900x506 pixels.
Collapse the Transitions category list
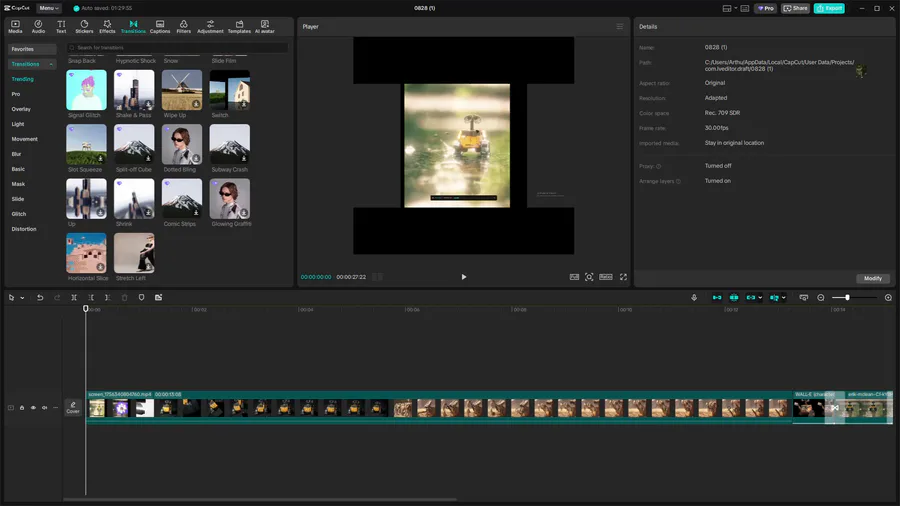click(x=51, y=64)
